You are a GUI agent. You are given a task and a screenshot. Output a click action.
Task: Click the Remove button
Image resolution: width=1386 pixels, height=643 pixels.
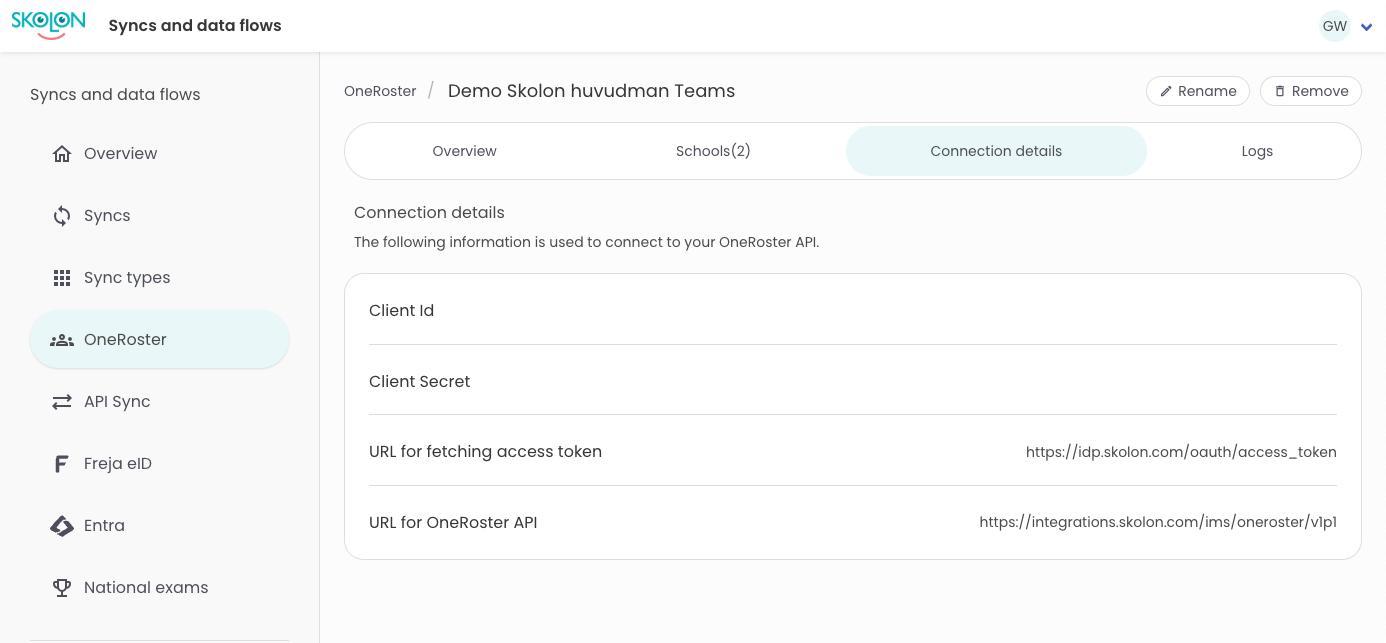click(1310, 91)
